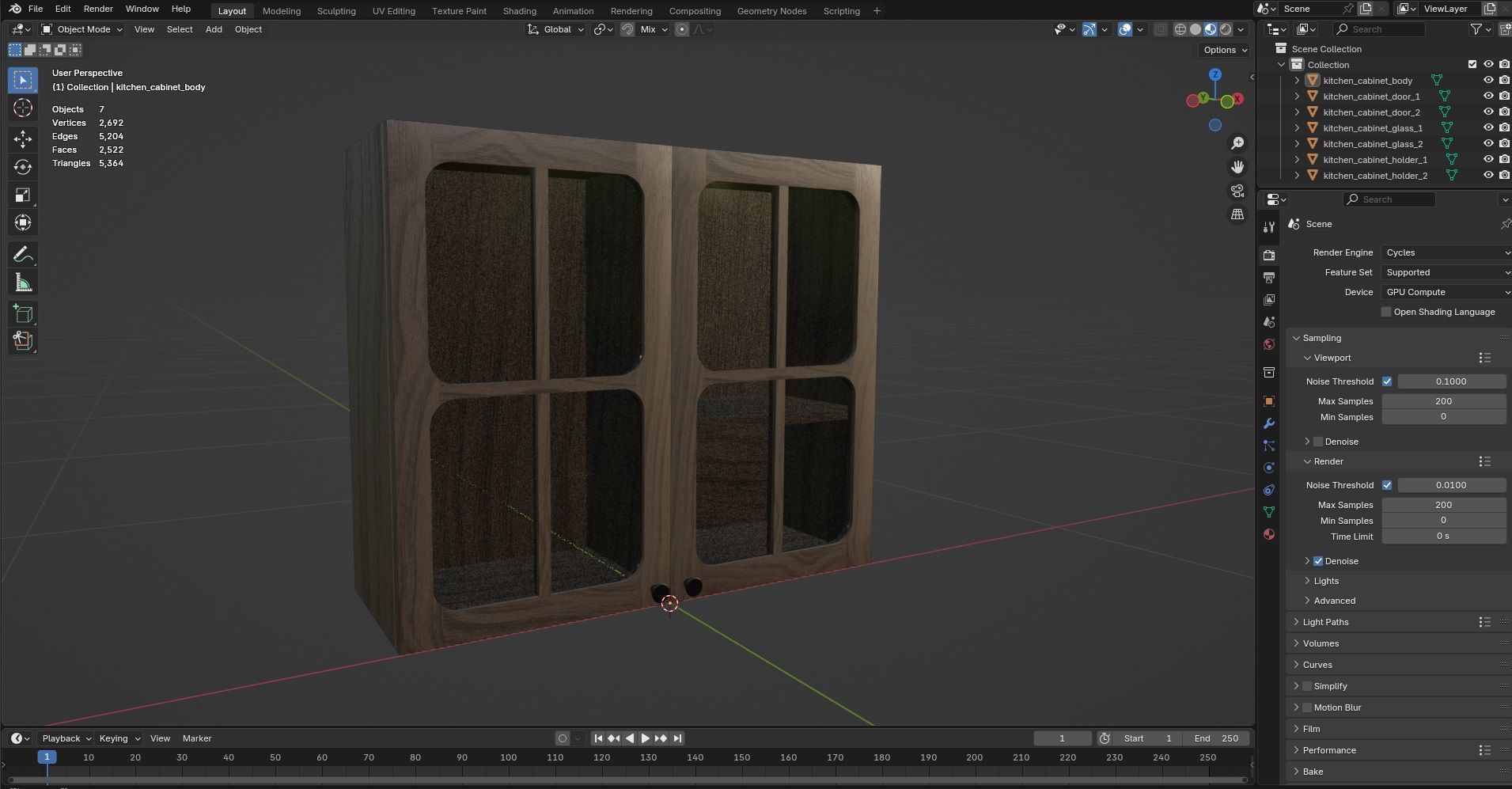This screenshot has height=789, width=1512.
Task: Activate the Select Box tool
Action: coord(23,80)
